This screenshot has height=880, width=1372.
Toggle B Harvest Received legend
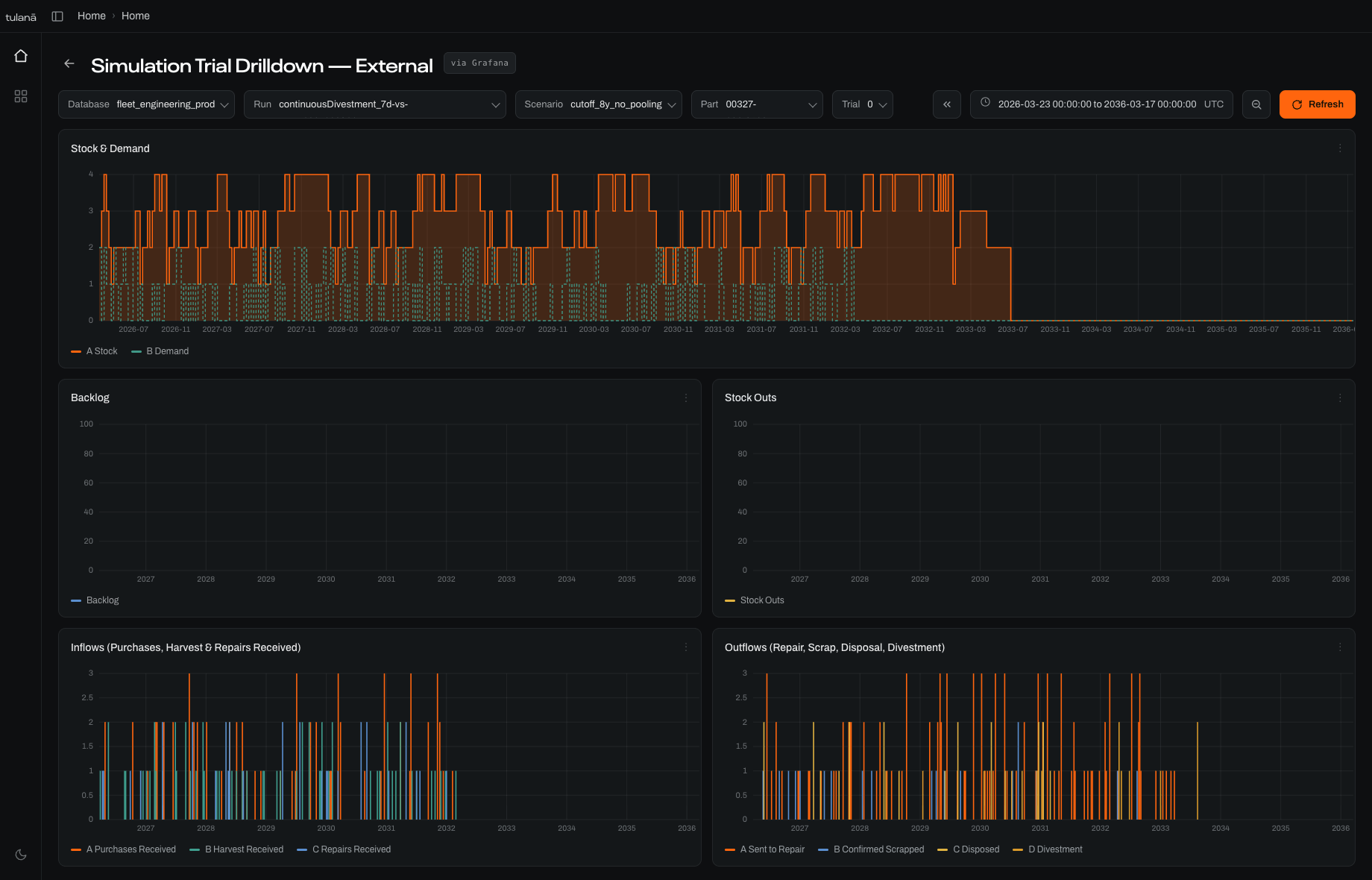pos(236,849)
